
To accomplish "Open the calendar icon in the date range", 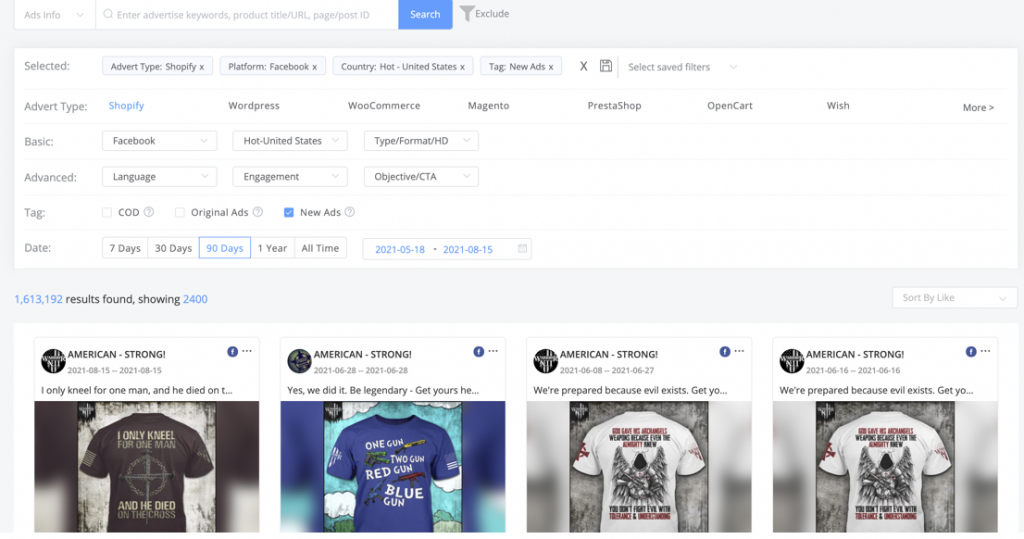I will click(x=522, y=249).
